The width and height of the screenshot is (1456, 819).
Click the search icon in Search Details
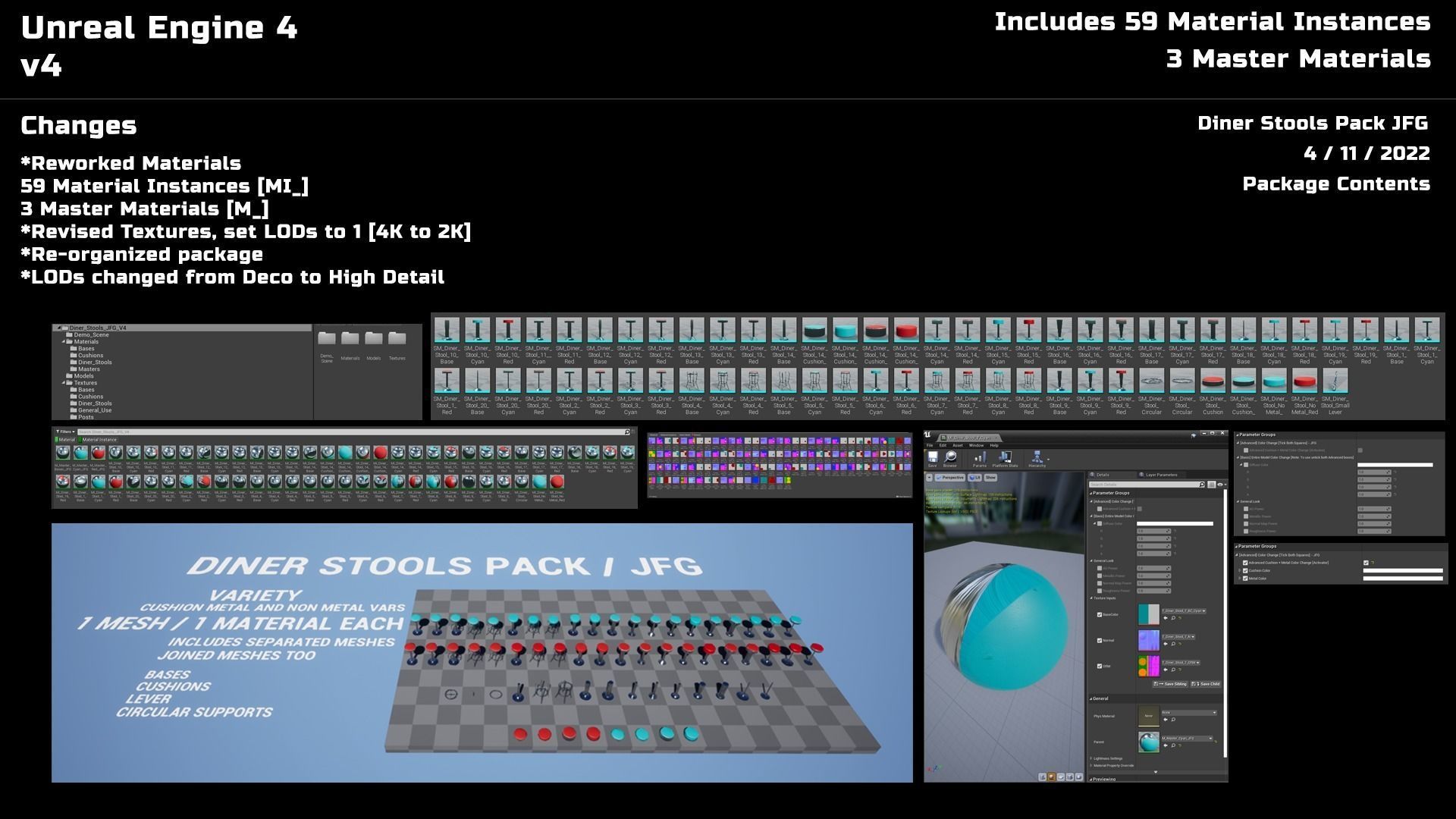point(1202,484)
